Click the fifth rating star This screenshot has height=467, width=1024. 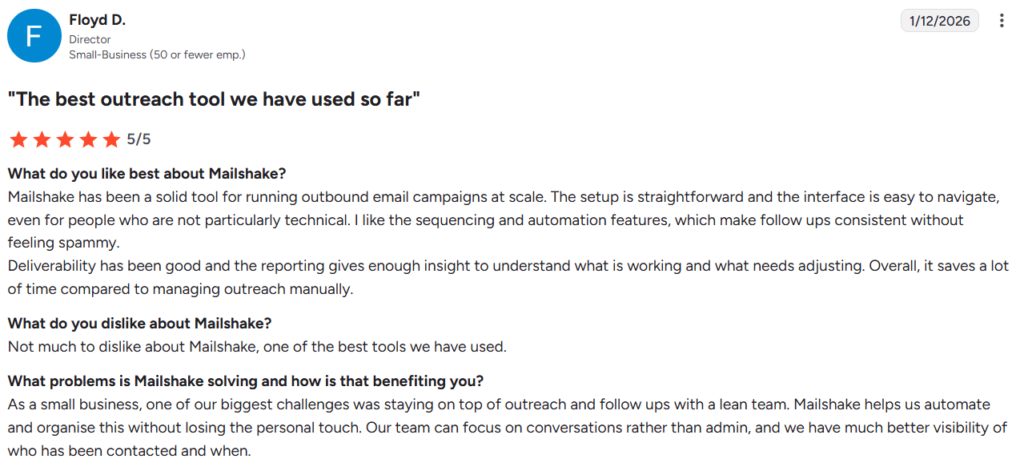coord(112,139)
